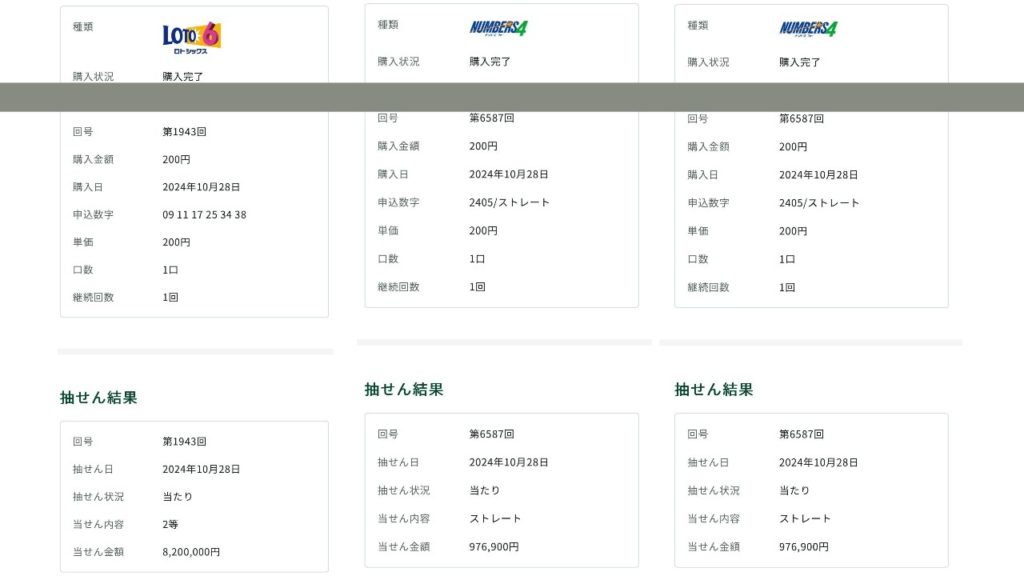The width and height of the screenshot is (1024, 576).
Task: Click the 8,200,000円 prize amount
Action: [191, 552]
